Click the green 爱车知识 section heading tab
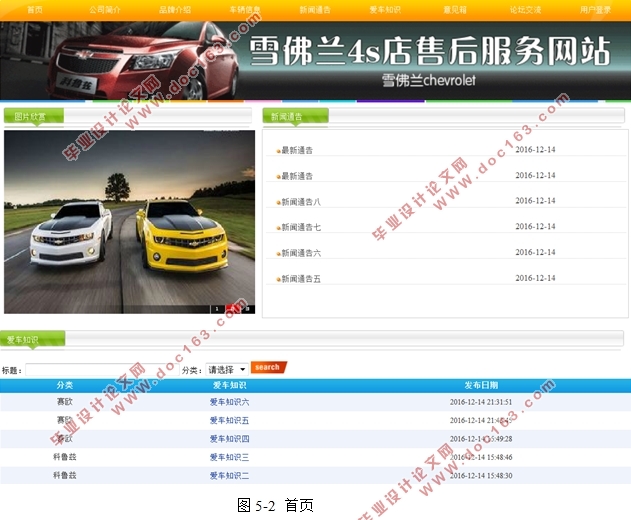 coord(32,339)
